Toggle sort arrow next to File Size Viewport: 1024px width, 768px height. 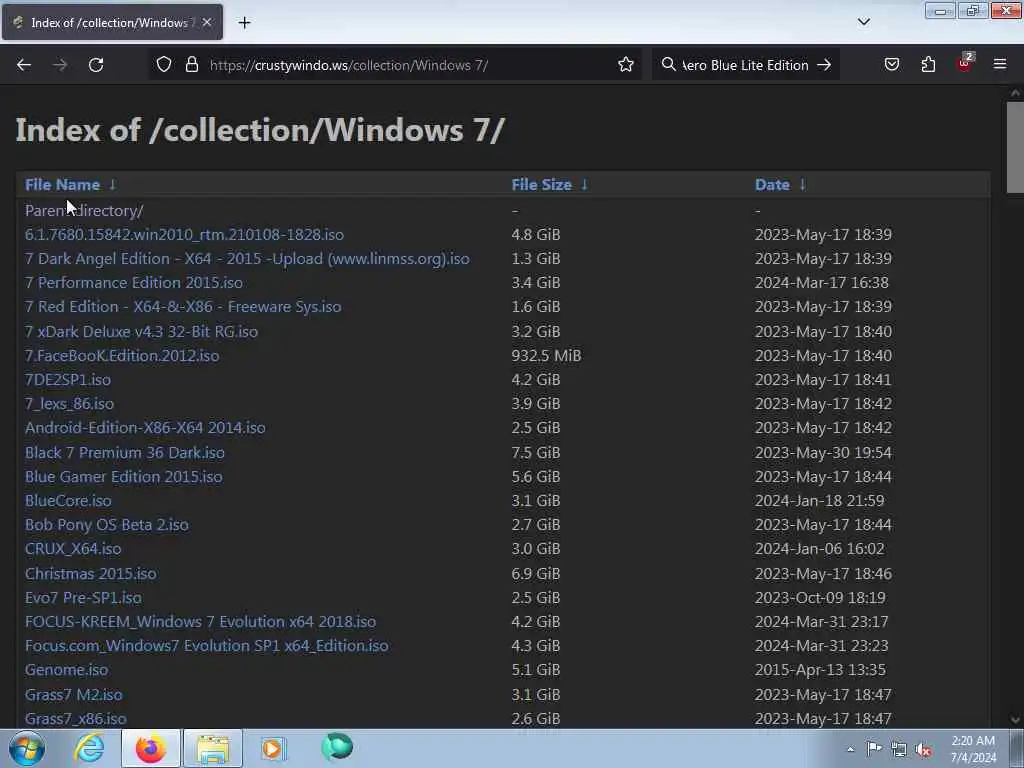click(x=584, y=185)
